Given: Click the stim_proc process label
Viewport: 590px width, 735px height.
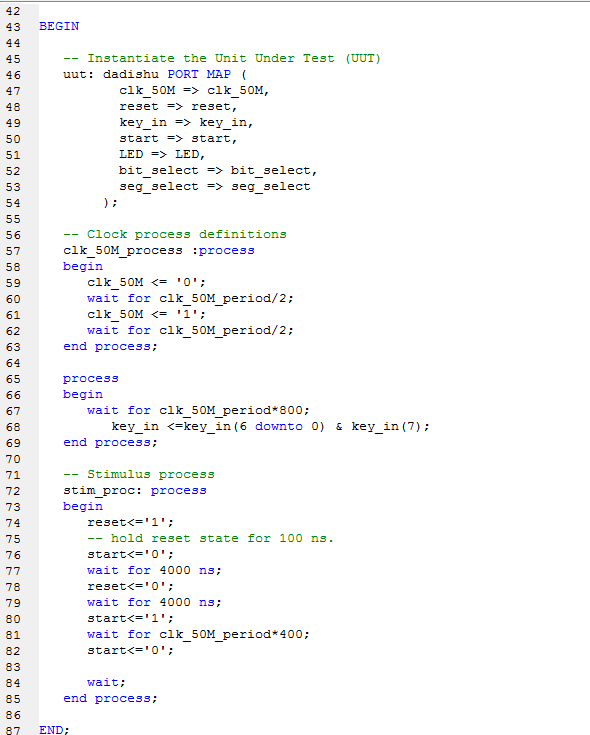Looking at the screenshot, I should tap(103, 491).
